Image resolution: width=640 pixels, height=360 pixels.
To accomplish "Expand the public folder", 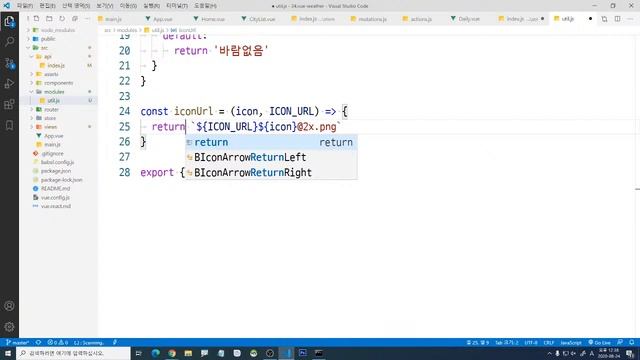I will pos(48,39).
